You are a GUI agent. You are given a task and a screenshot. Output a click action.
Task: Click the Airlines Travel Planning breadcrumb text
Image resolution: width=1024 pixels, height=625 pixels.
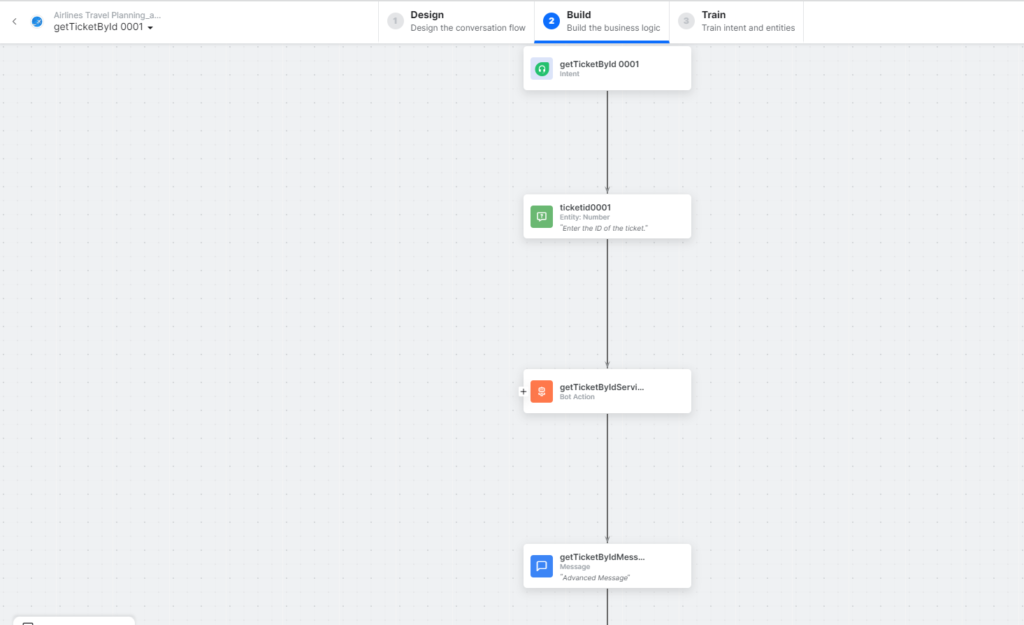tap(105, 14)
